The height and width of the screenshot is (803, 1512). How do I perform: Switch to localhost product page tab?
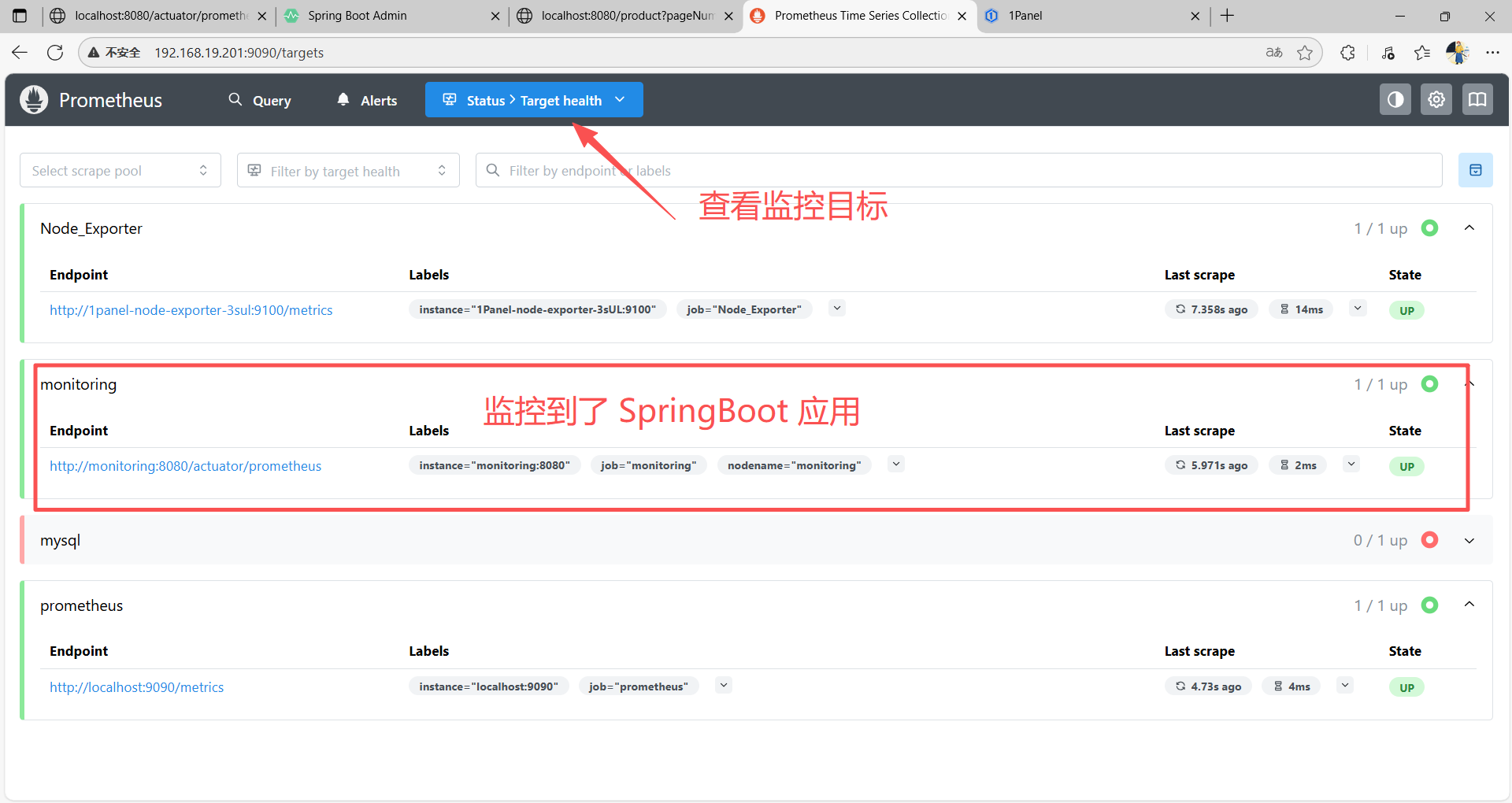pyautogui.click(x=626, y=16)
